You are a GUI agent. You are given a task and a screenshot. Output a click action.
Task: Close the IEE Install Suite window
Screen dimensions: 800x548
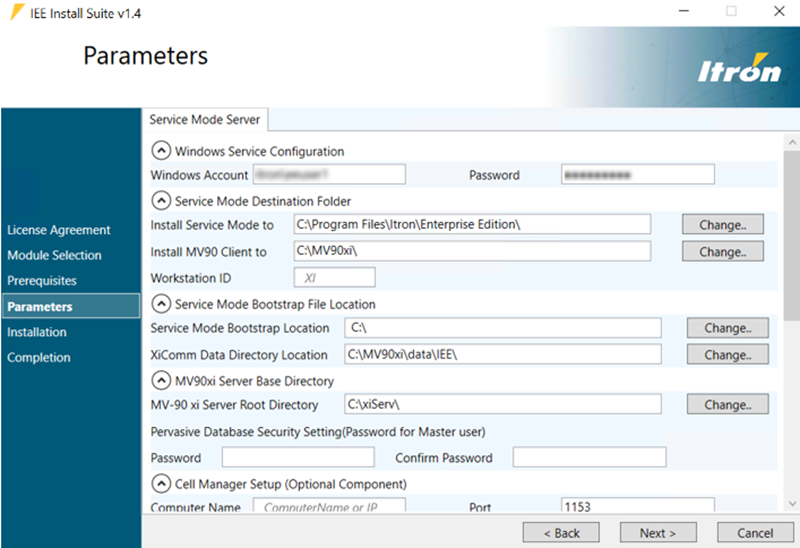click(779, 11)
